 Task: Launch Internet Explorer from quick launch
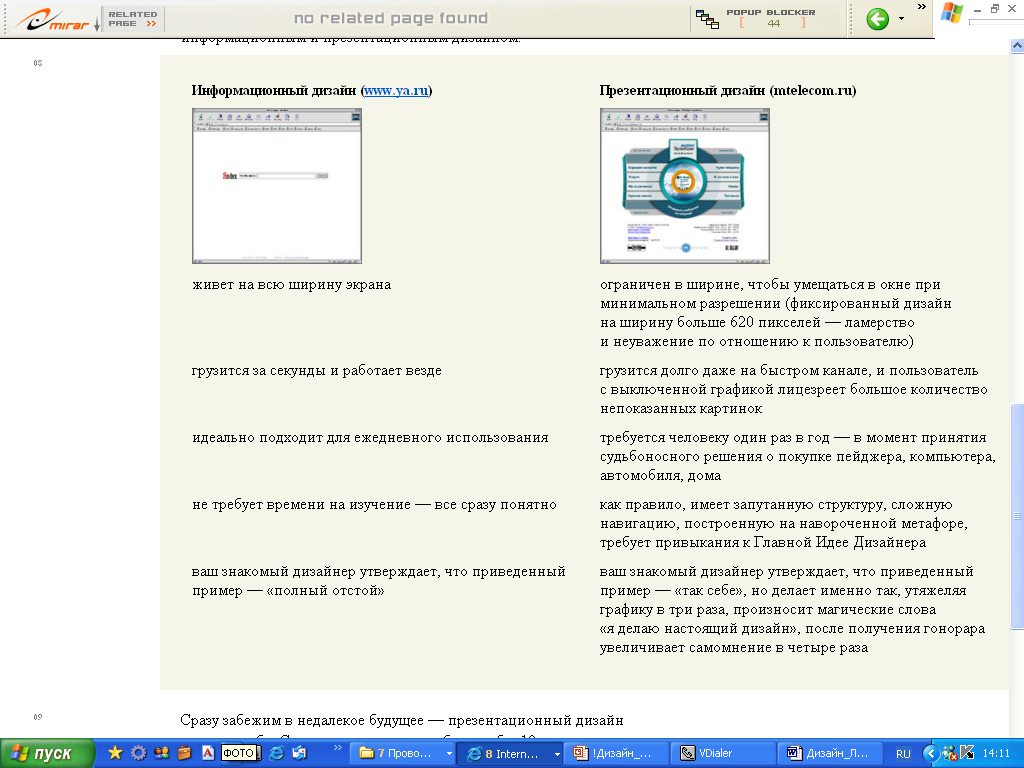(x=277, y=753)
